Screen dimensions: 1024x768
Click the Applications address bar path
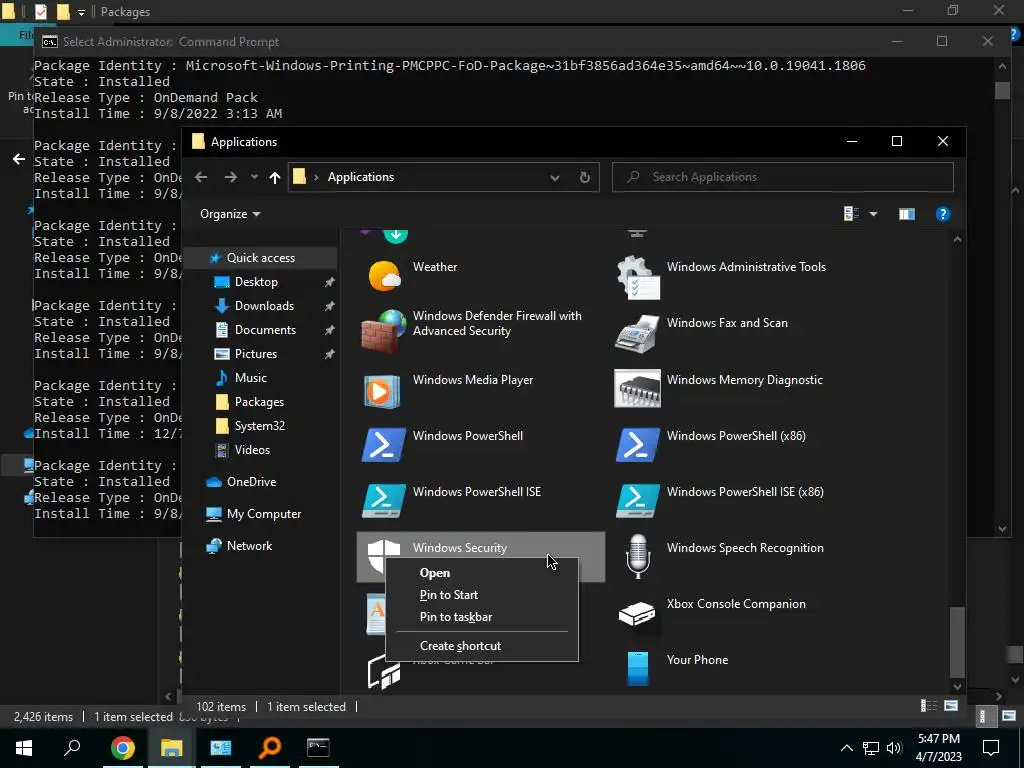point(360,177)
